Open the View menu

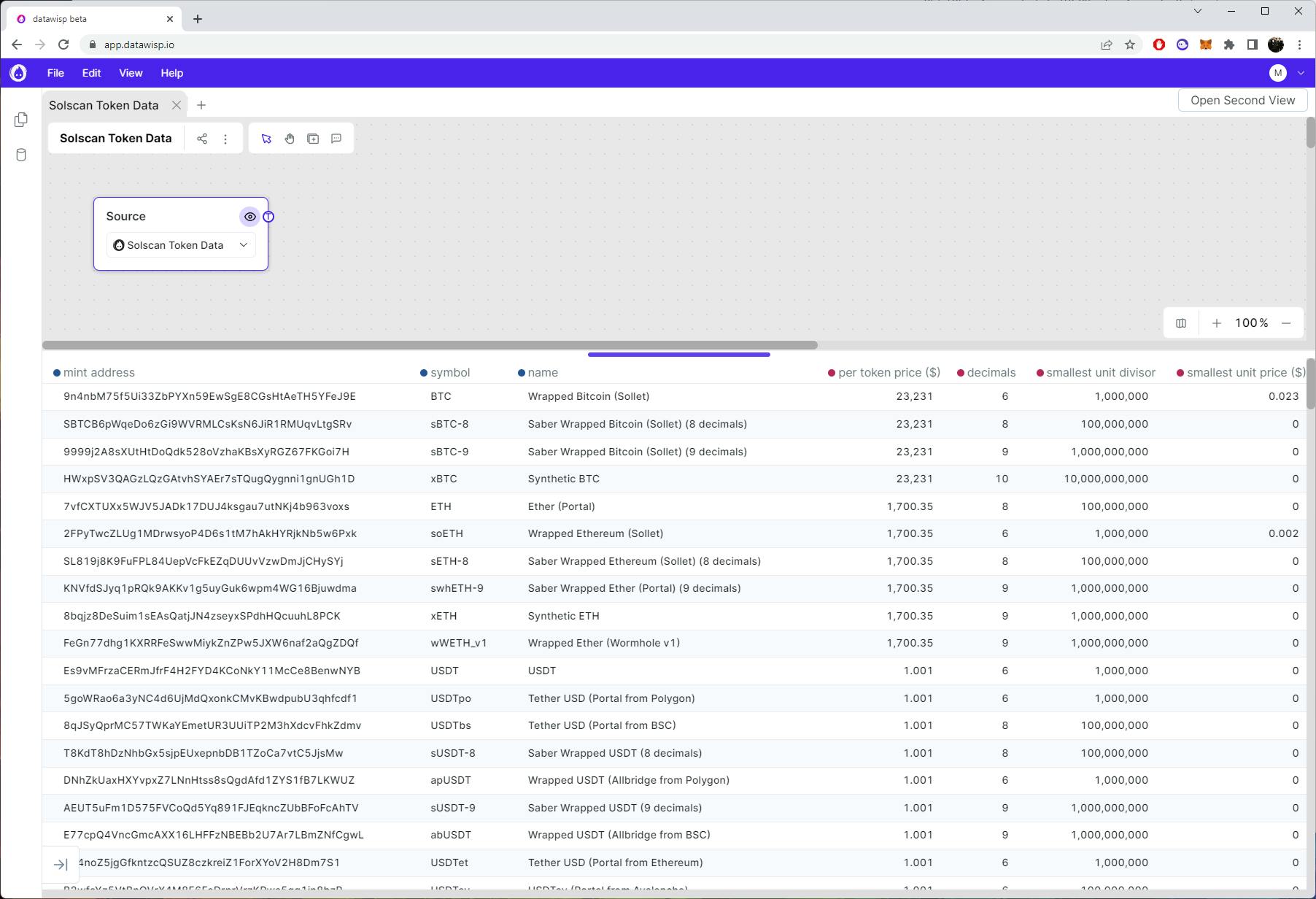pos(131,73)
